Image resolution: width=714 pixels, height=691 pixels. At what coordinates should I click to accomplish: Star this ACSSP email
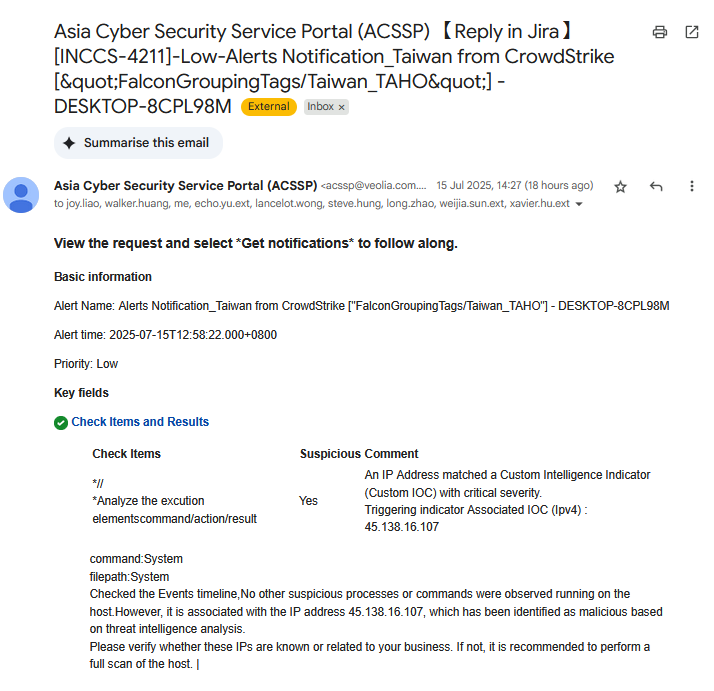click(x=621, y=187)
